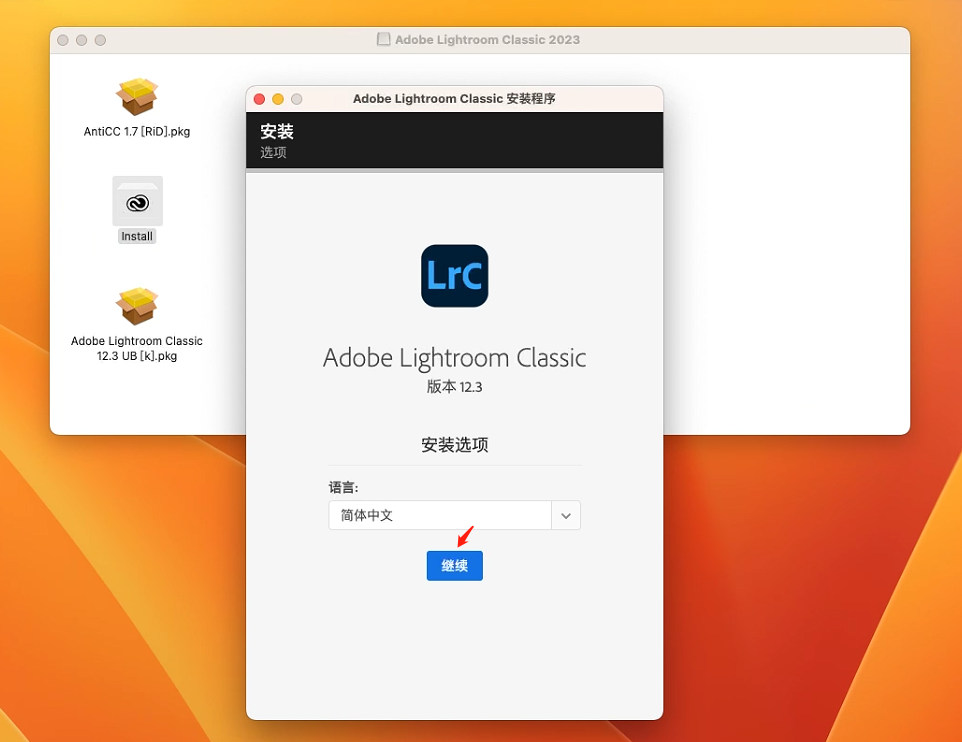Click the 'Adobe Lightroom Classic' product name text
The width and height of the screenshot is (962, 742).
(x=455, y=358)
